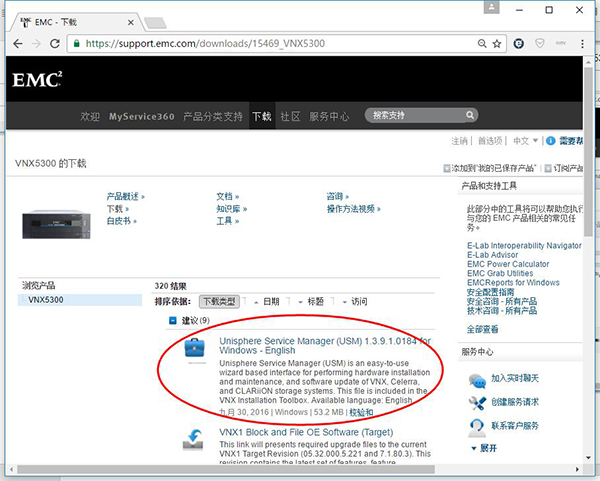Viewport: 600px width, 481px height.
Task: Click the shield extension icon
Action: [540, 43]
